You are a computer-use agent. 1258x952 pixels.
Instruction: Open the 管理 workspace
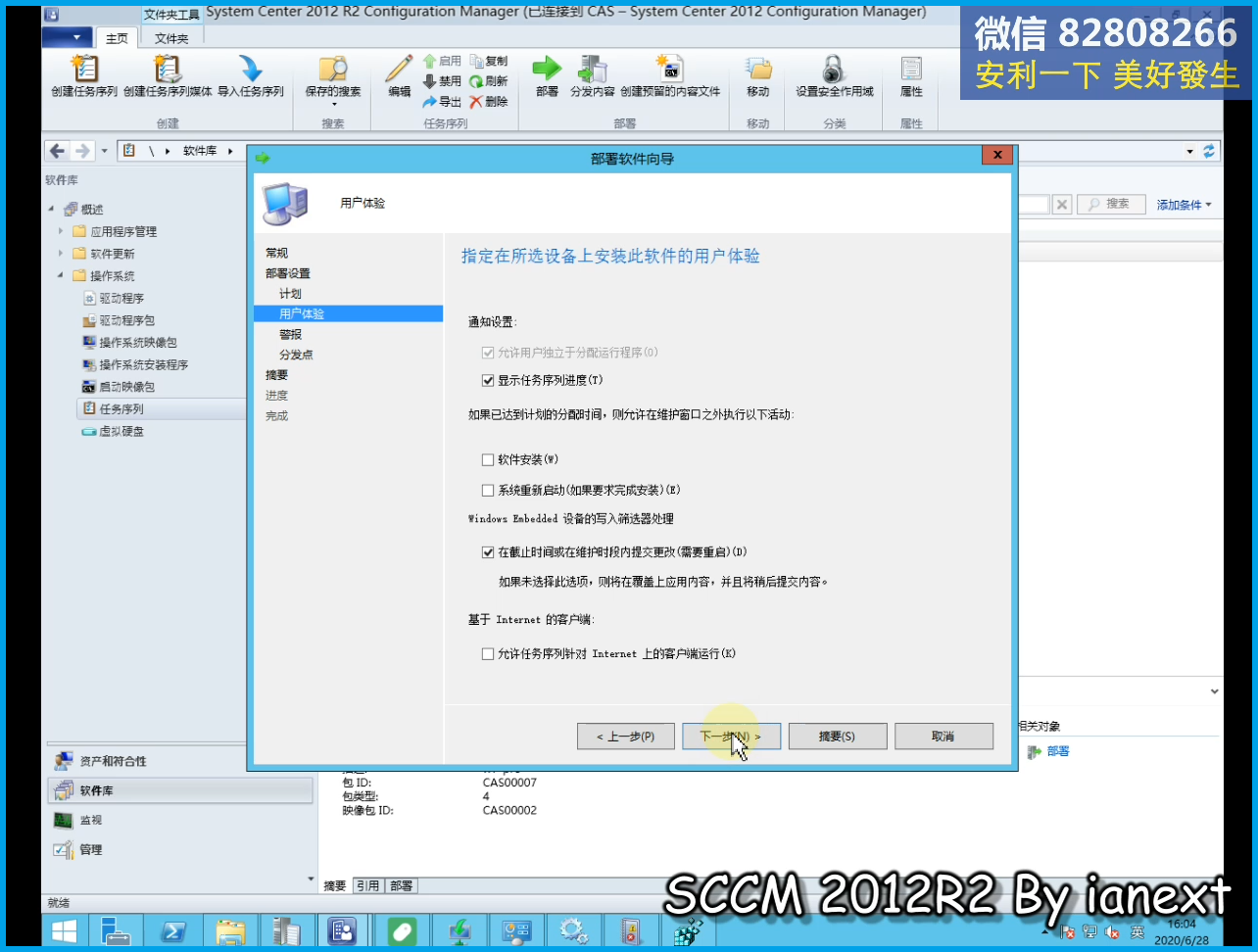[x=181, y=849]
